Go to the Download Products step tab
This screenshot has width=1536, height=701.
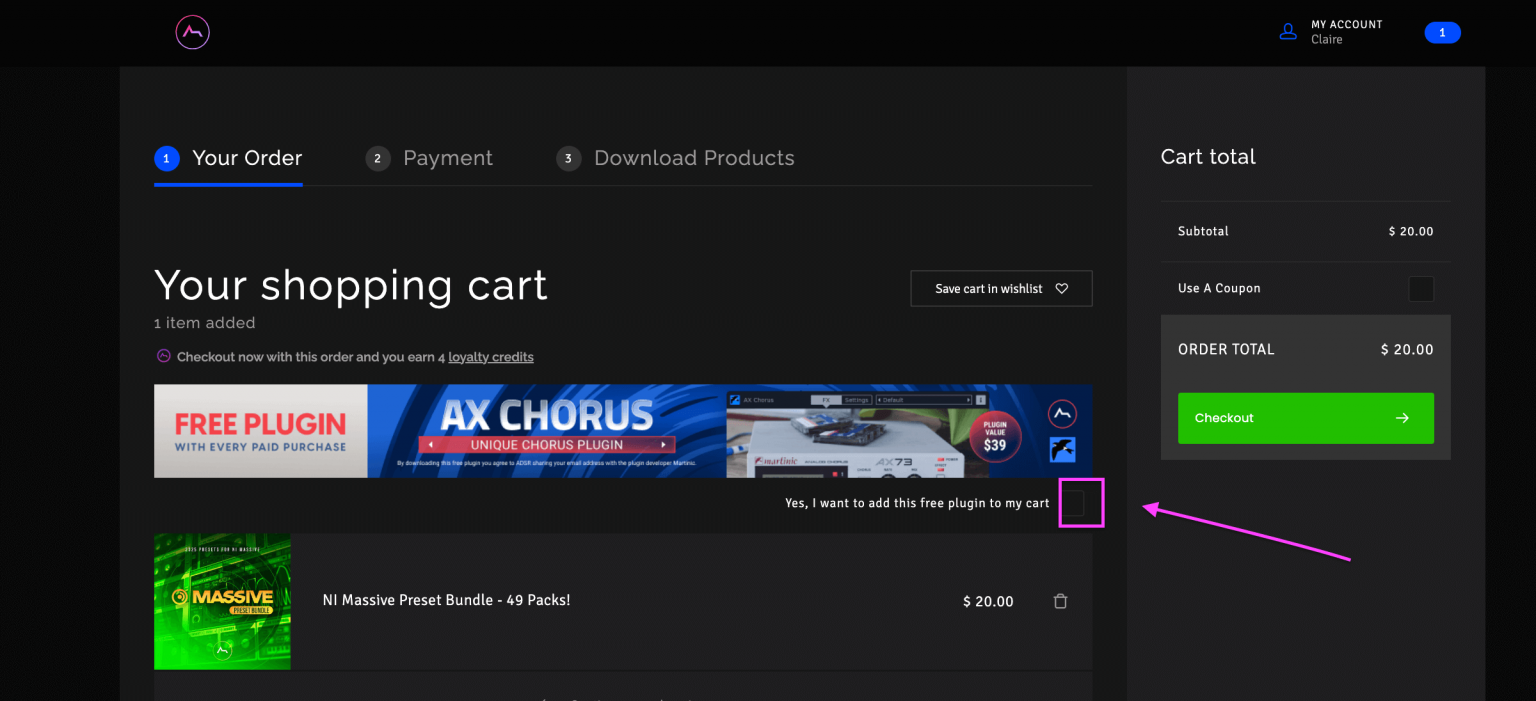[675, 158]
